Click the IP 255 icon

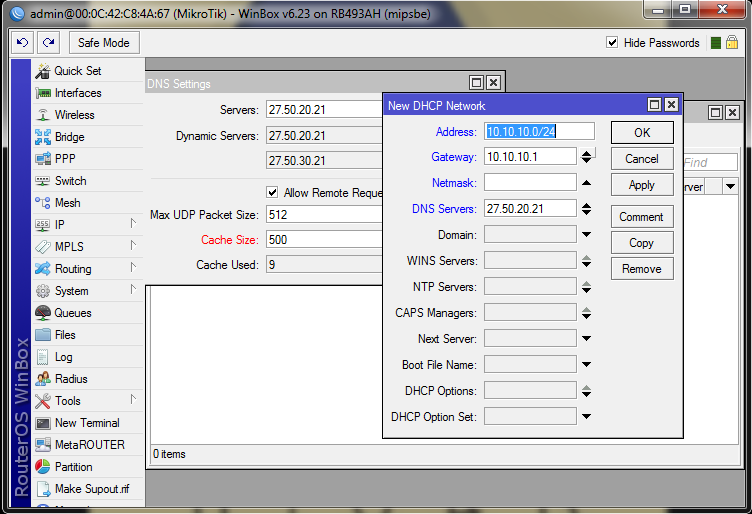coord(43,225)
